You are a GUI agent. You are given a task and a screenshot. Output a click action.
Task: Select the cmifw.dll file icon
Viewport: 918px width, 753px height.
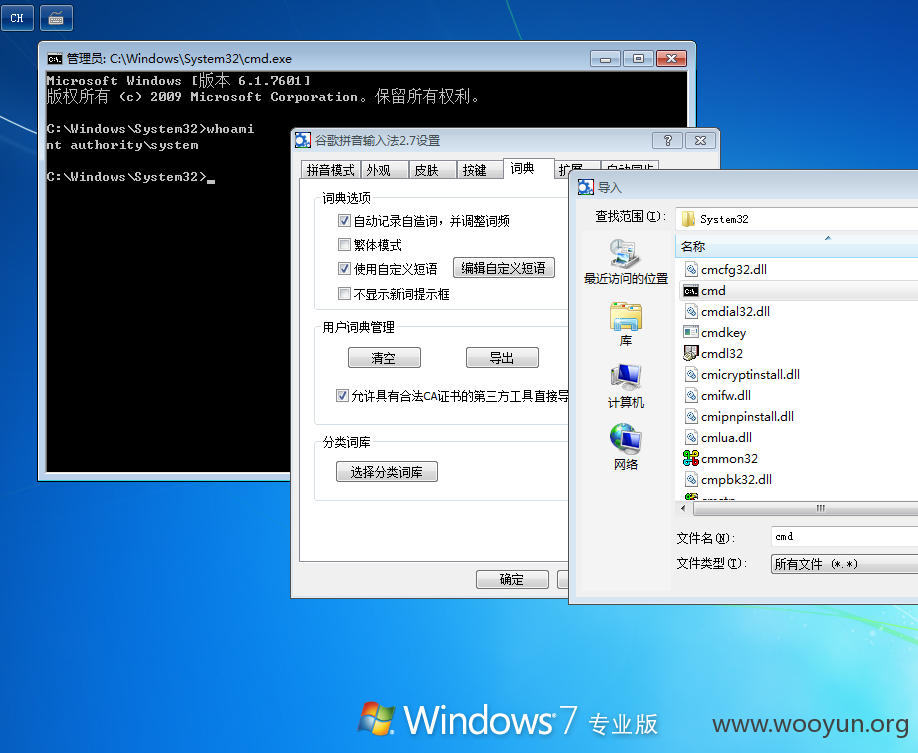[x=691, y=395]
